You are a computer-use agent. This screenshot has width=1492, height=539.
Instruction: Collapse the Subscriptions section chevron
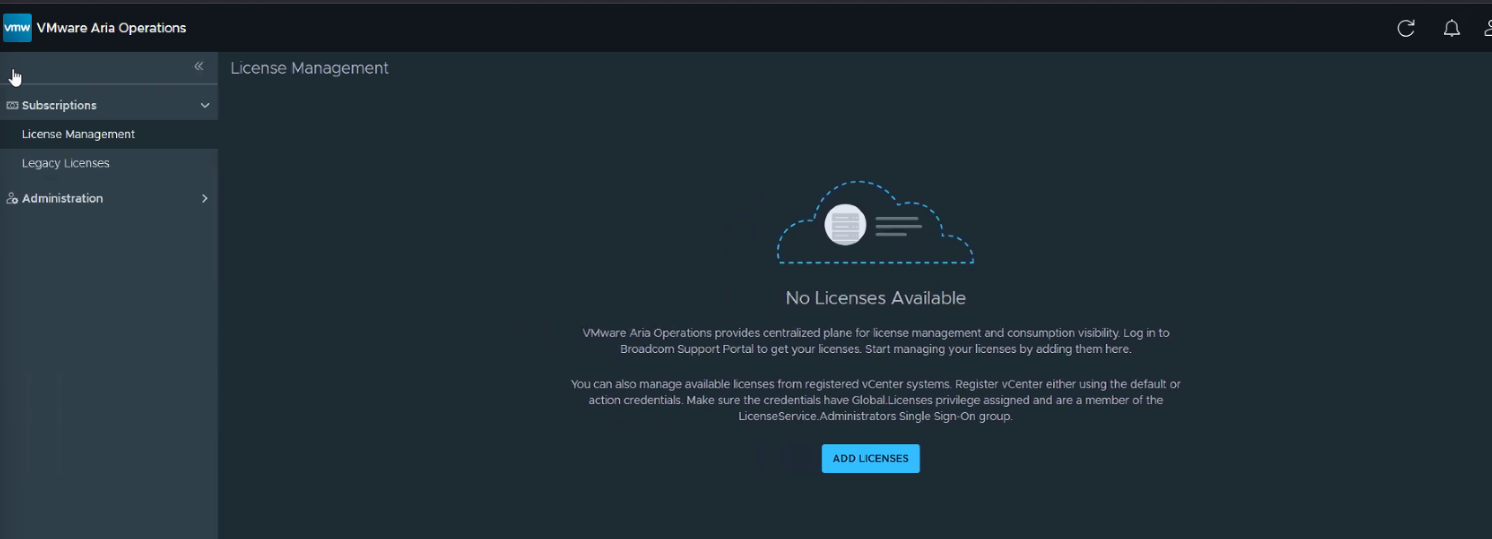(x=205, y=105)
